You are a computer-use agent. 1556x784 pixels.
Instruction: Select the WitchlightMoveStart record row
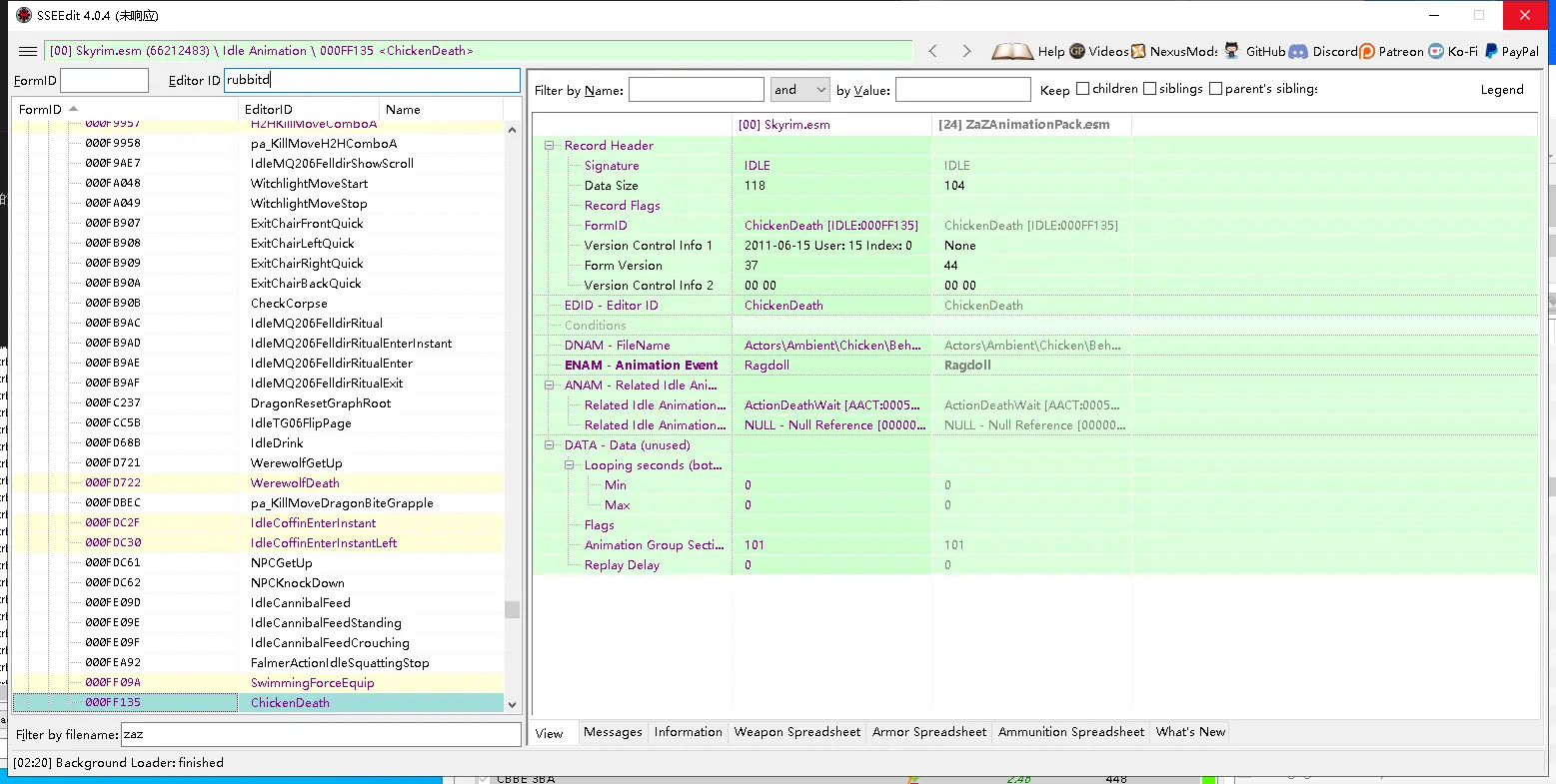(x=258, y=183)
